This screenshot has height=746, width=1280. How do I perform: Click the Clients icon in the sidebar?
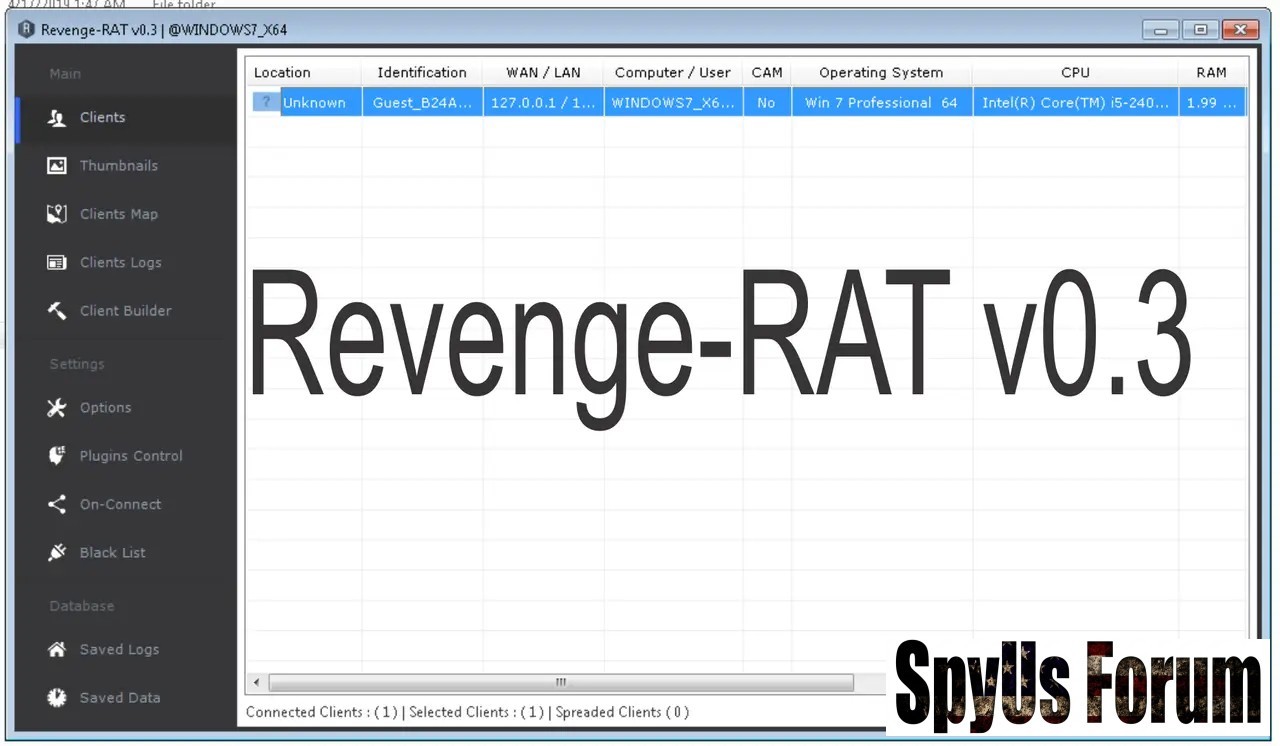click(57, 118)
